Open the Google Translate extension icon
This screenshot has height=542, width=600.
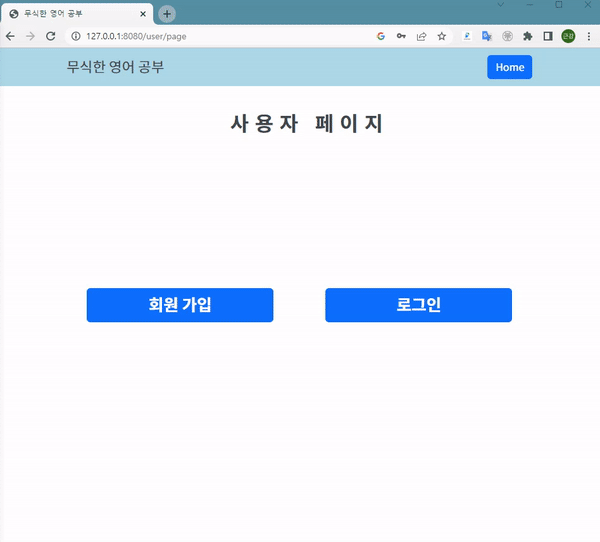(487, 36)
